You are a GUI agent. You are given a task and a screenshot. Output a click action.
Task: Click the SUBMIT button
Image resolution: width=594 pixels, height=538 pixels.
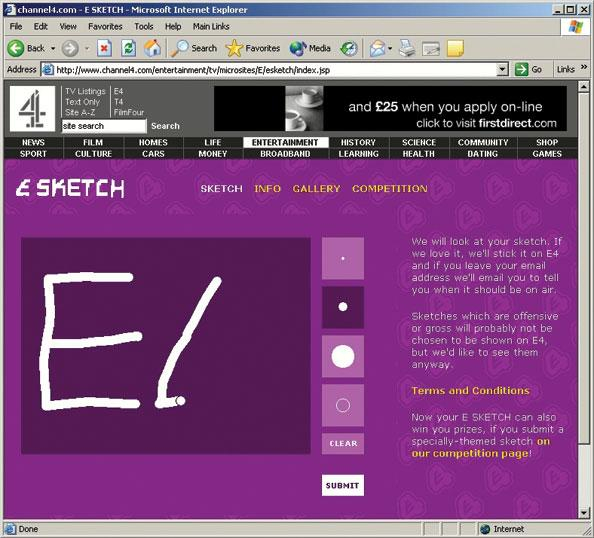click(x=343, y=485)
